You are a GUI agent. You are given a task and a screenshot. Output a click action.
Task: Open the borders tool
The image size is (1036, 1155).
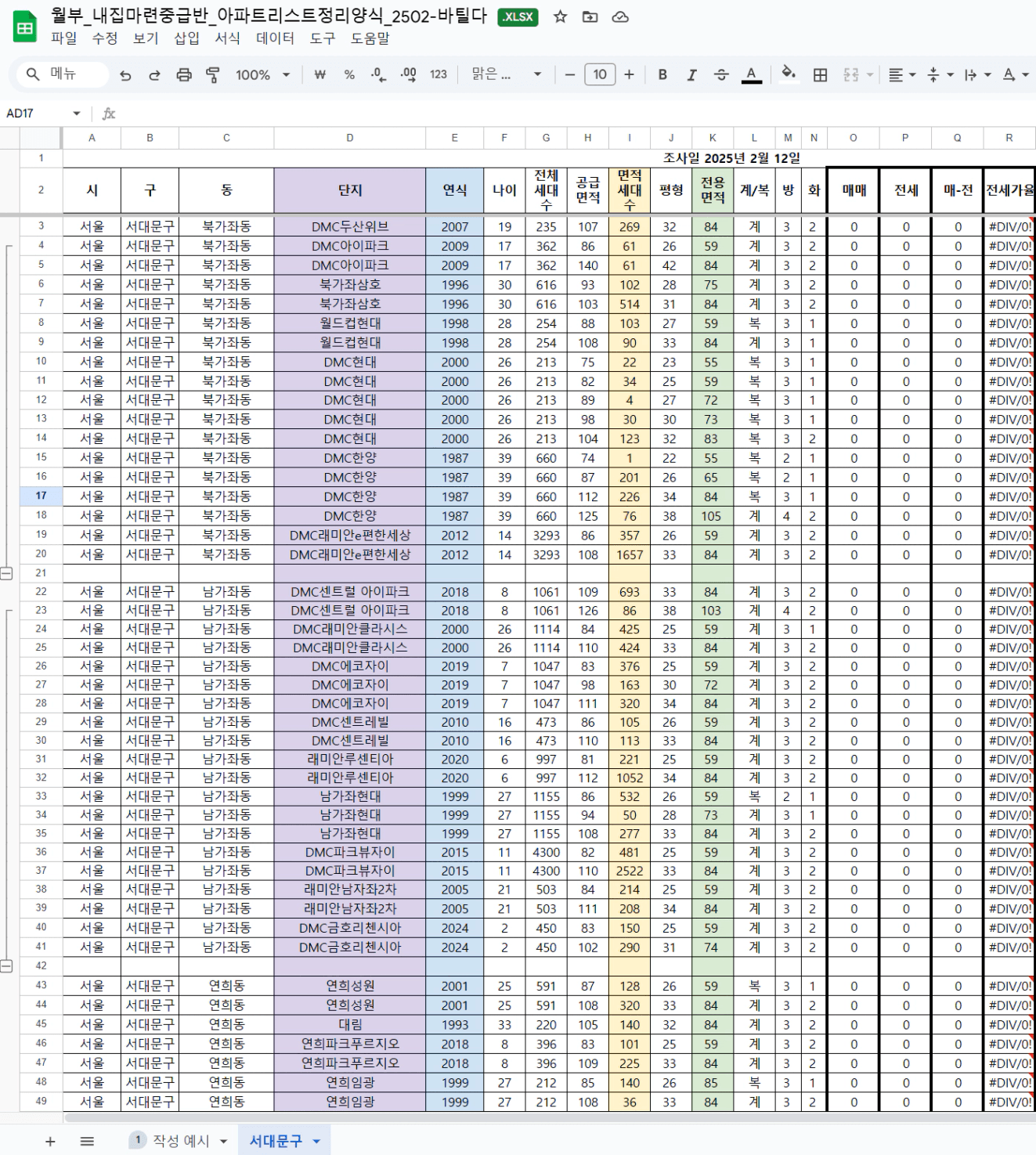(820, 75)
